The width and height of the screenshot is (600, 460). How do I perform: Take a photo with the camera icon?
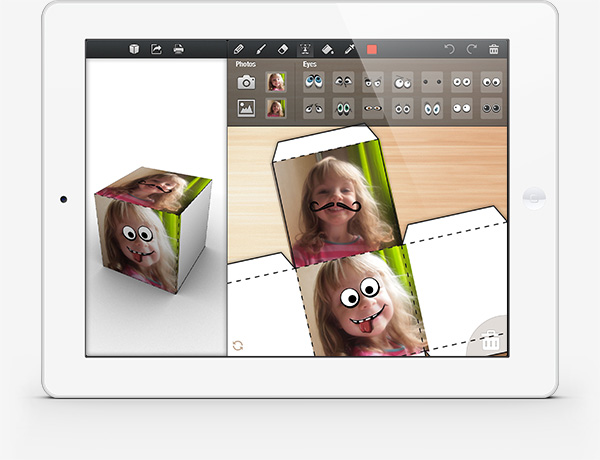246,82
